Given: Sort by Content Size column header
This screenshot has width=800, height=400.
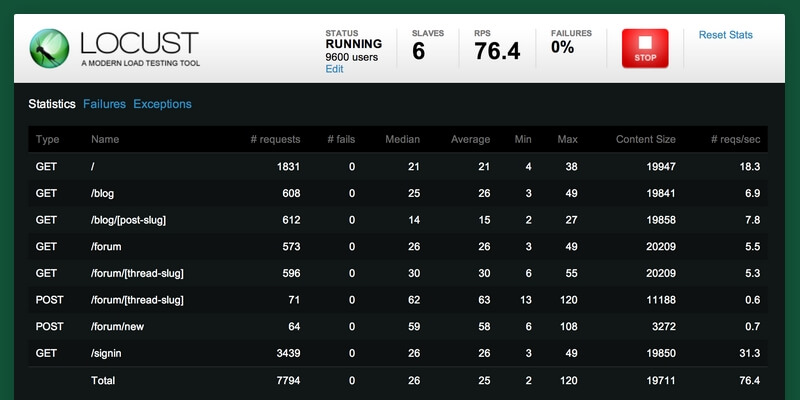Looking at the screenshot, I should (645, 140).
